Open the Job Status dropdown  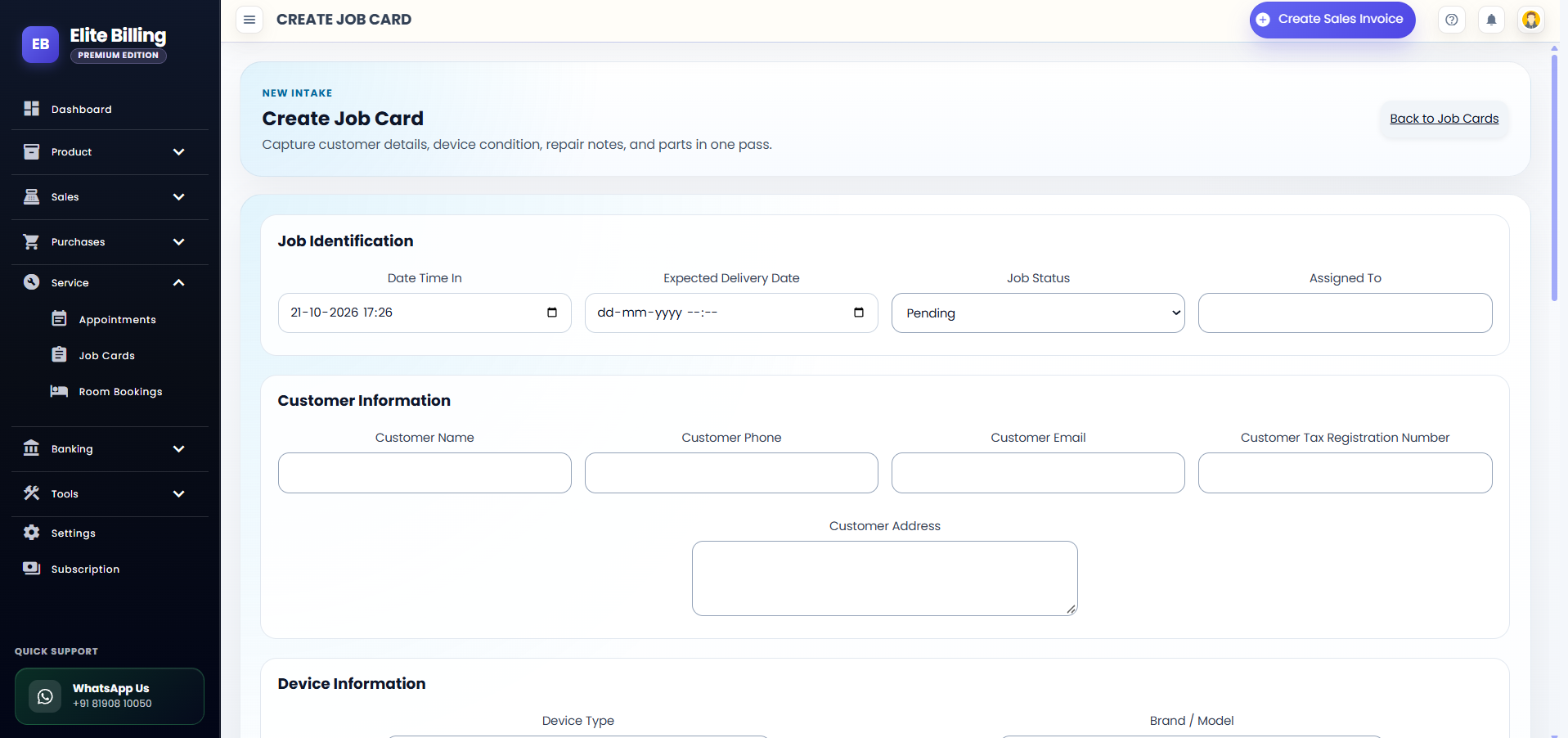1038,313
